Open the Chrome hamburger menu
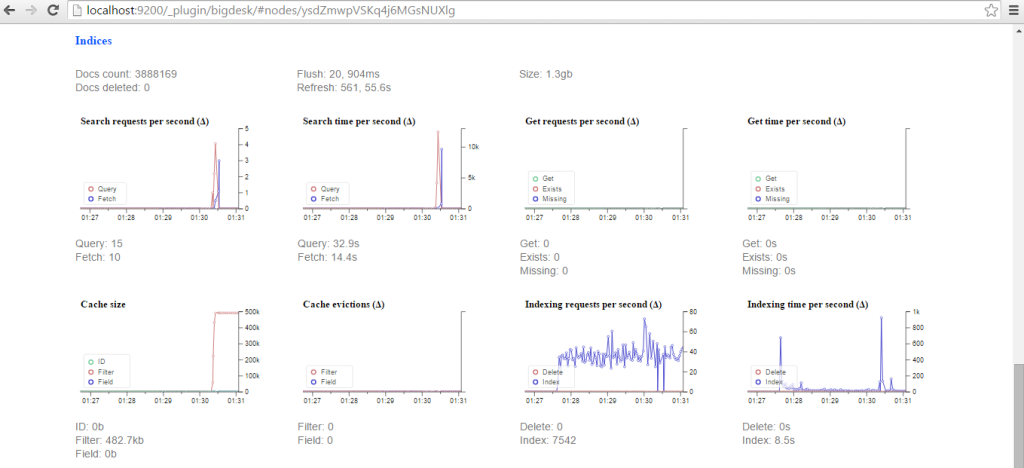 click(1012, 10)
